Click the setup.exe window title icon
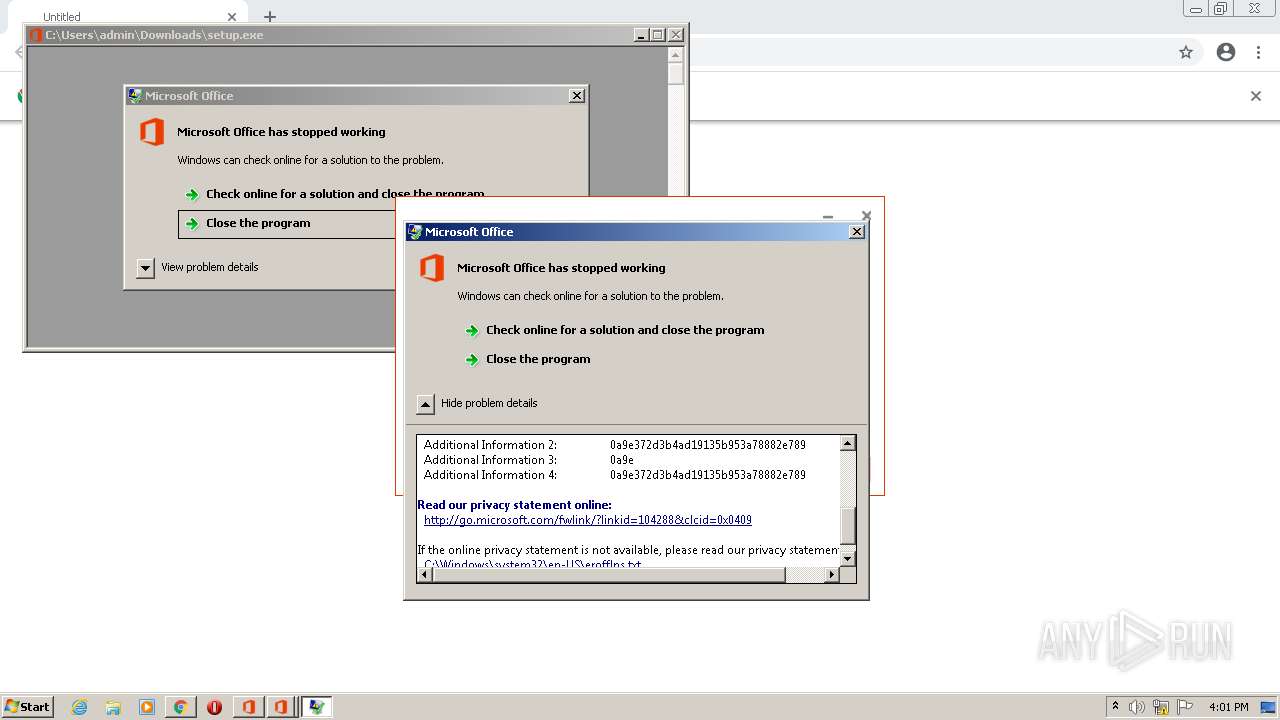The image size is (1280, 720). click(36, 35)
